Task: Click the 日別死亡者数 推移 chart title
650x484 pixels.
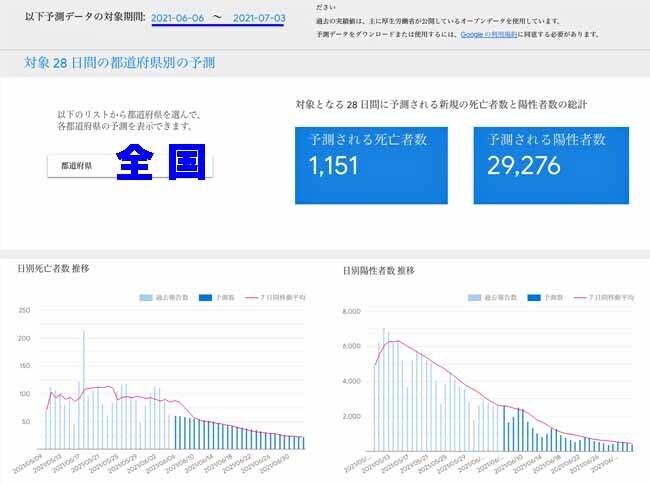Action: click(x=53, y=269)
